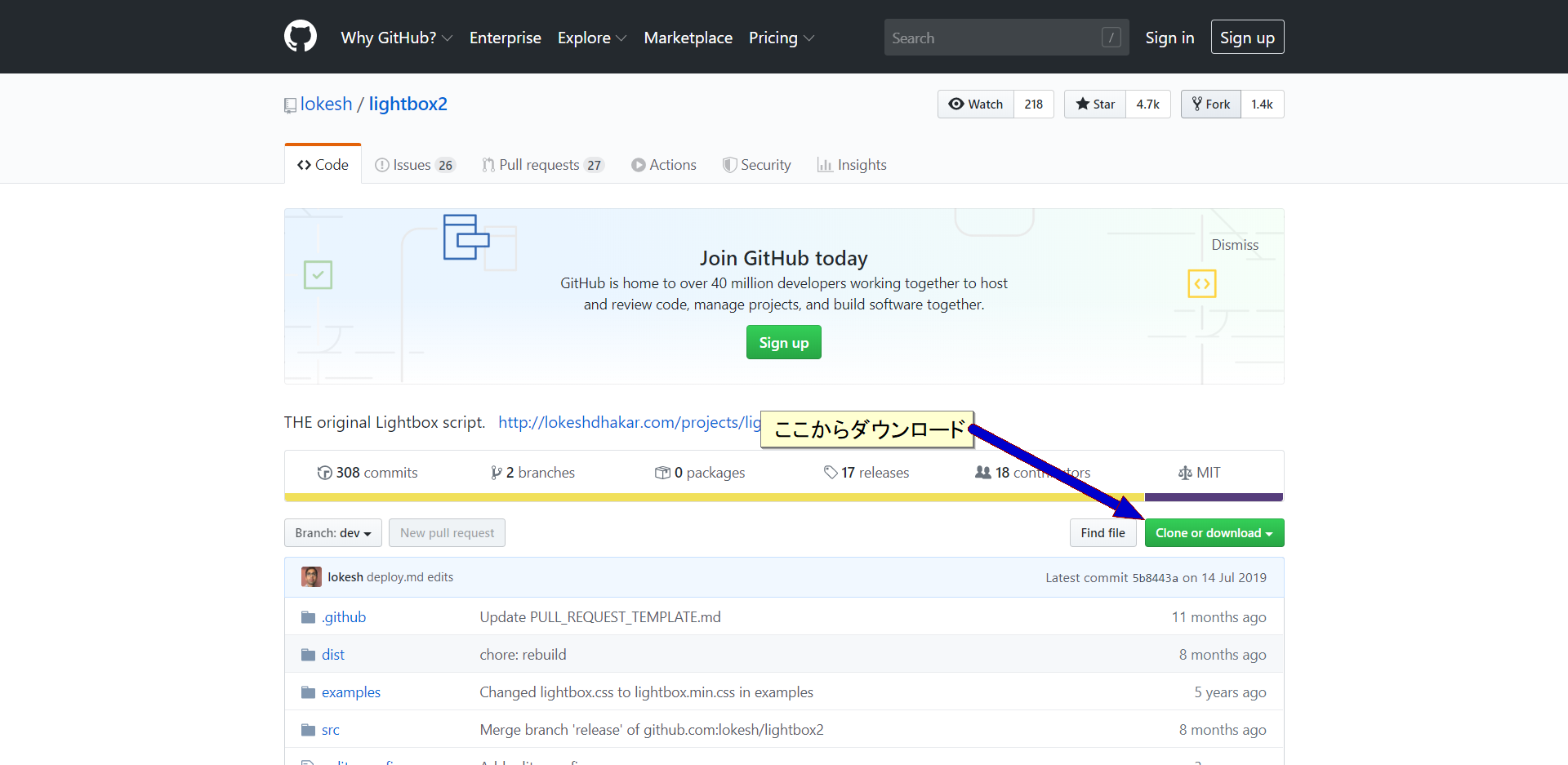View the 0 packages link
The width and height of the screenshot is (1568, 765).
coord(700,473)
